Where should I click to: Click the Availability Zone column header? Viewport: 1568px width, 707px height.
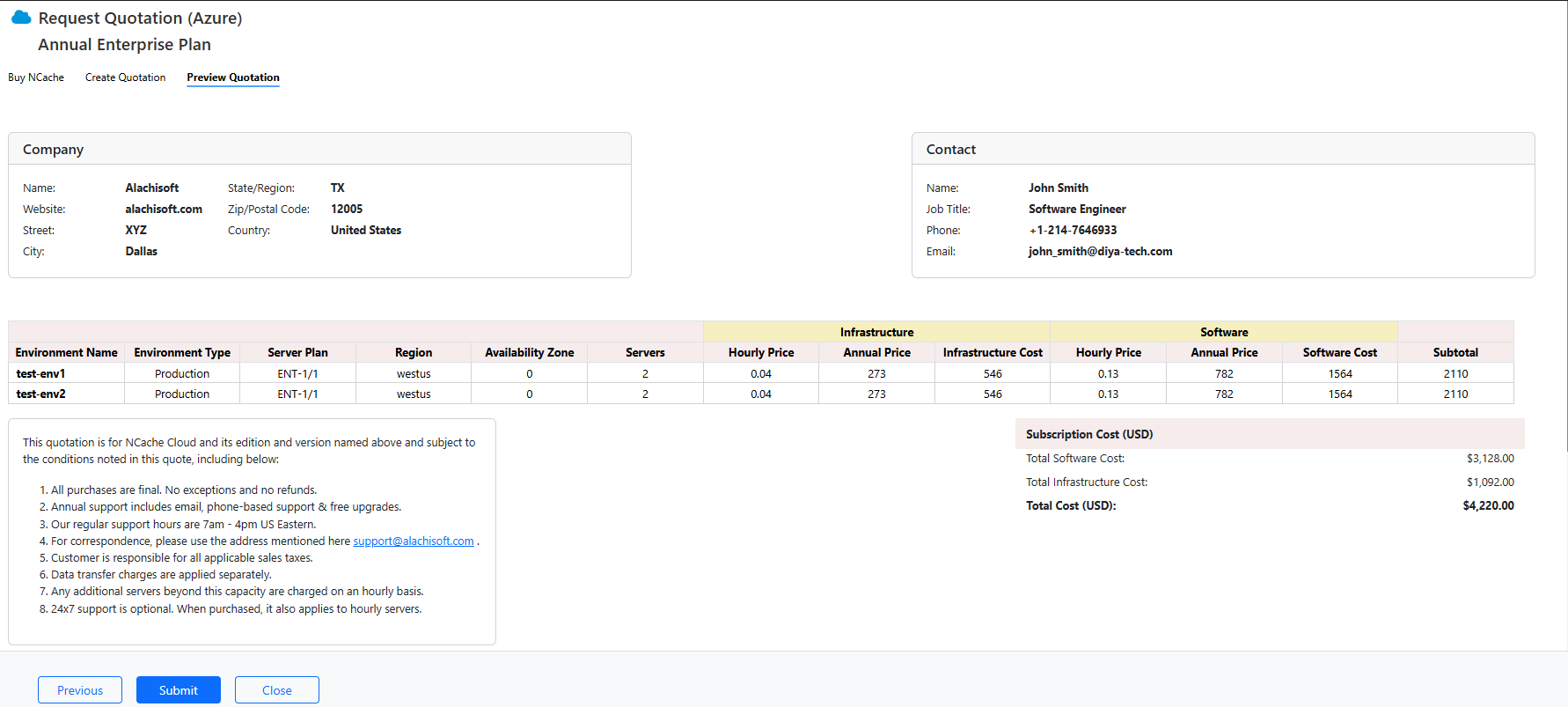(530, 352)
